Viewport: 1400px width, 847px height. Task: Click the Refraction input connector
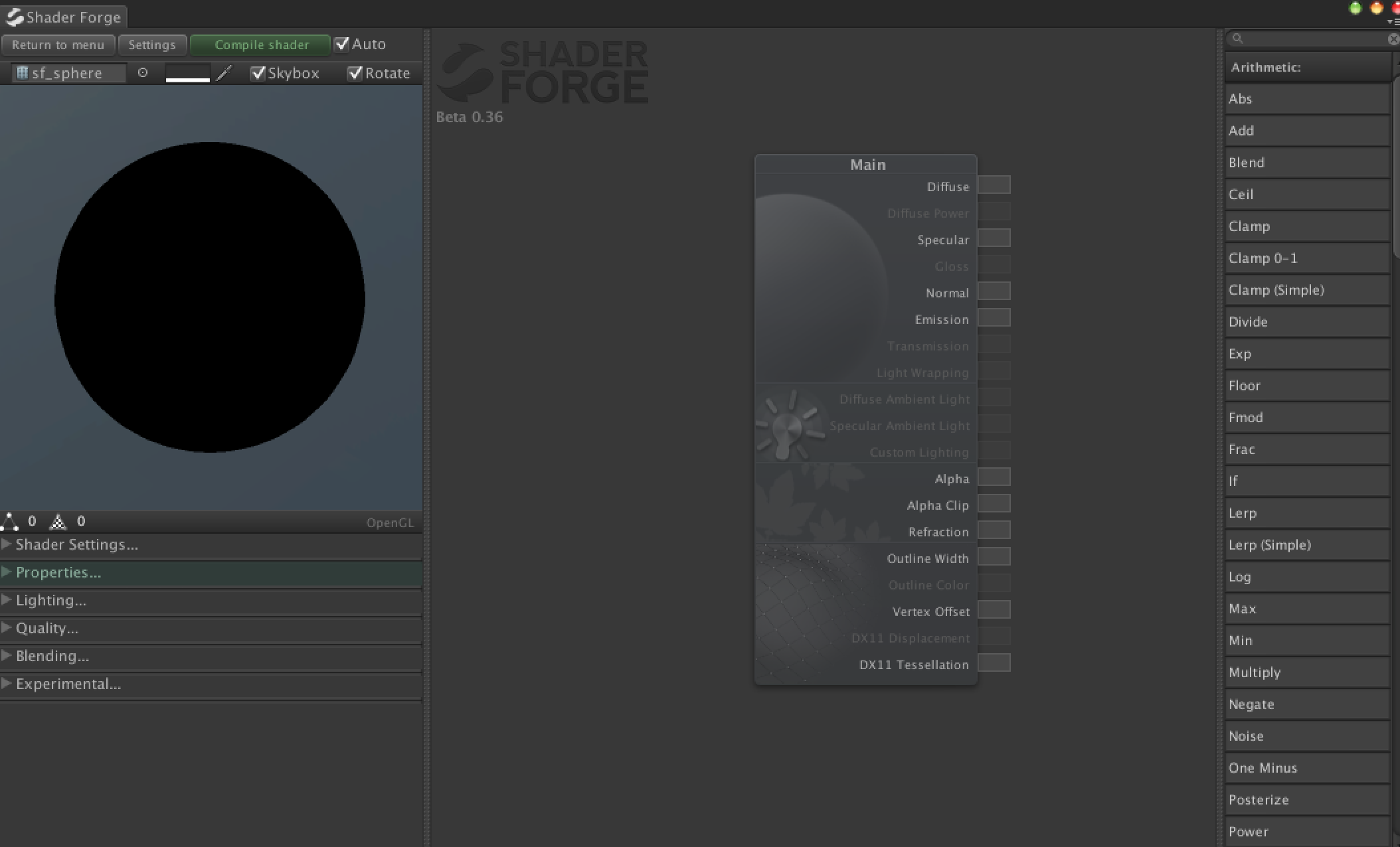[994, 530]
